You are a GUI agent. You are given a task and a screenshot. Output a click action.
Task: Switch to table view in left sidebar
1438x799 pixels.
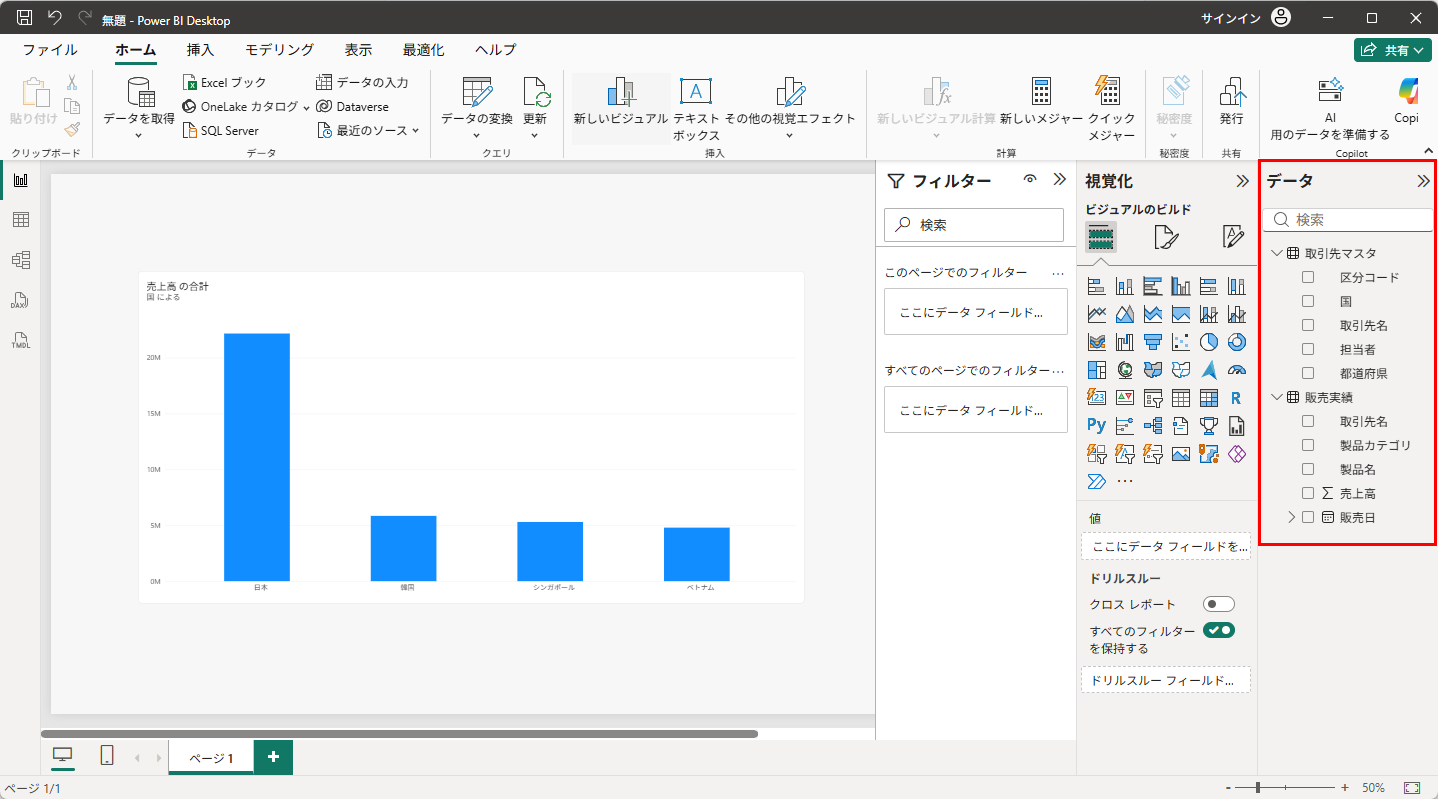(x=20, y=220)
